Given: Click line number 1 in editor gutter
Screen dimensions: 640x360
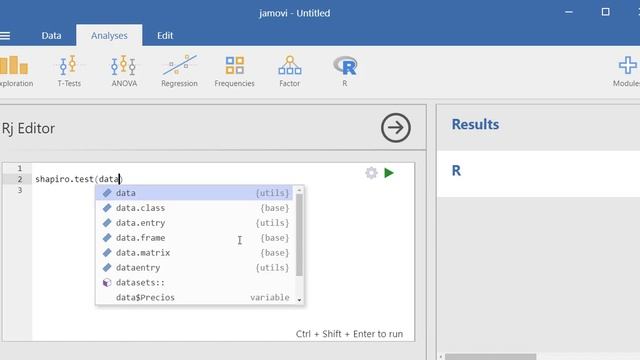Looking at the screenshot, I should [x=20, y=168].
